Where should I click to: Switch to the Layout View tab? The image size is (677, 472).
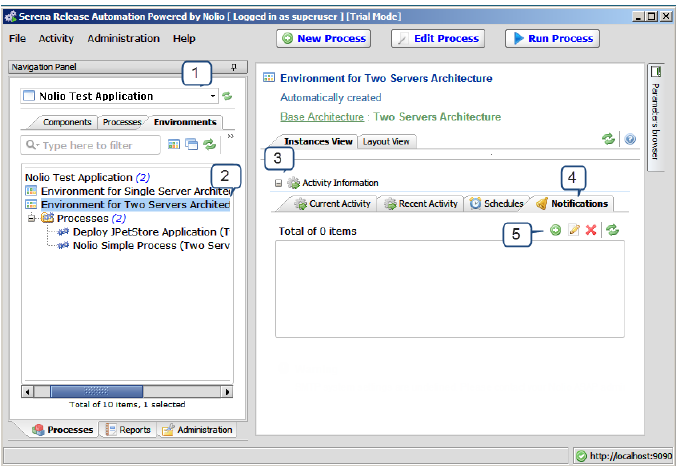point(385,142)
